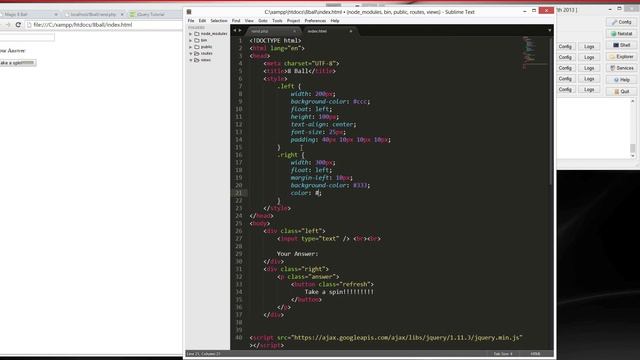The height and width of the screenshot is (360, 640).
Task: Open Explorer from XAMPP control panel
Action: click(621, 57)
